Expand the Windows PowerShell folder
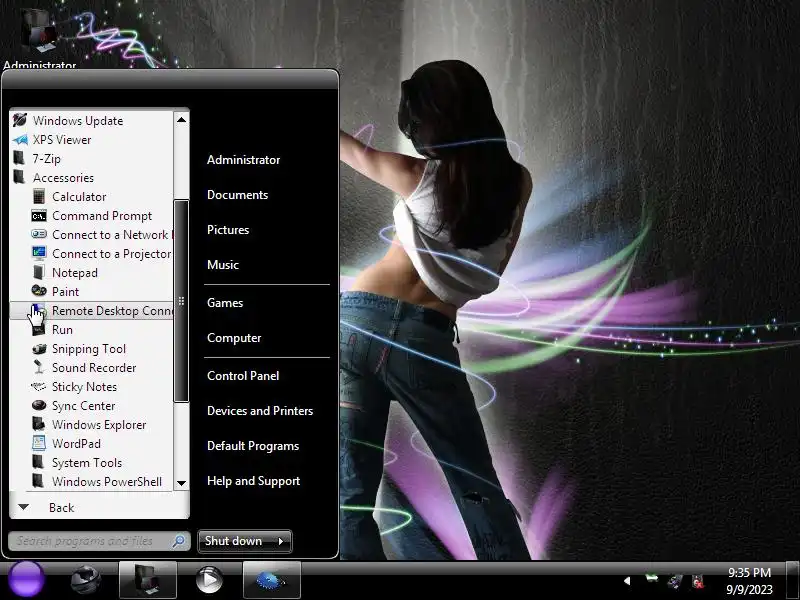 tap(91, 482)
